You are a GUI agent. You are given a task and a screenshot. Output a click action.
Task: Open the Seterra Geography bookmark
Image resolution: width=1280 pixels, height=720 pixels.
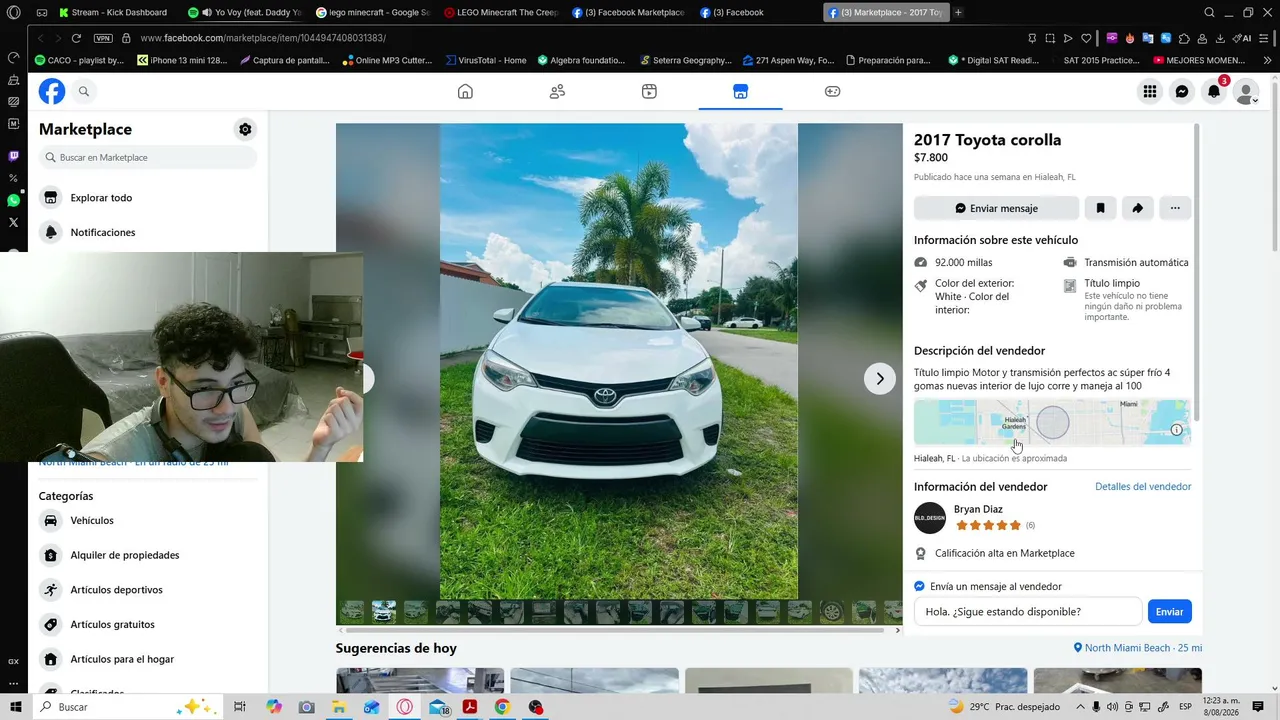coord(686,60)
